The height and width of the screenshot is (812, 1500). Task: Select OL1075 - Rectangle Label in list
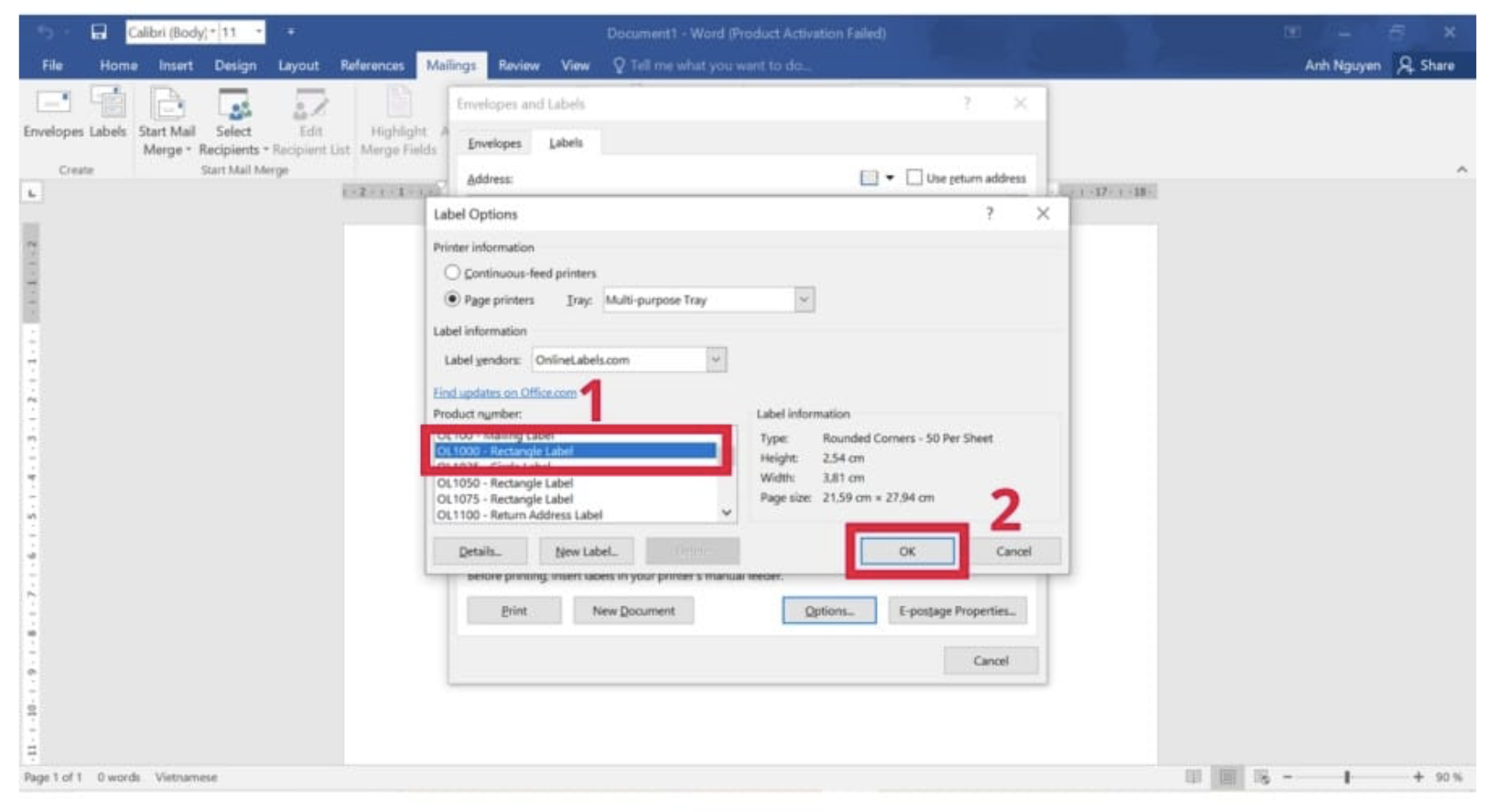tap(505, 499)
